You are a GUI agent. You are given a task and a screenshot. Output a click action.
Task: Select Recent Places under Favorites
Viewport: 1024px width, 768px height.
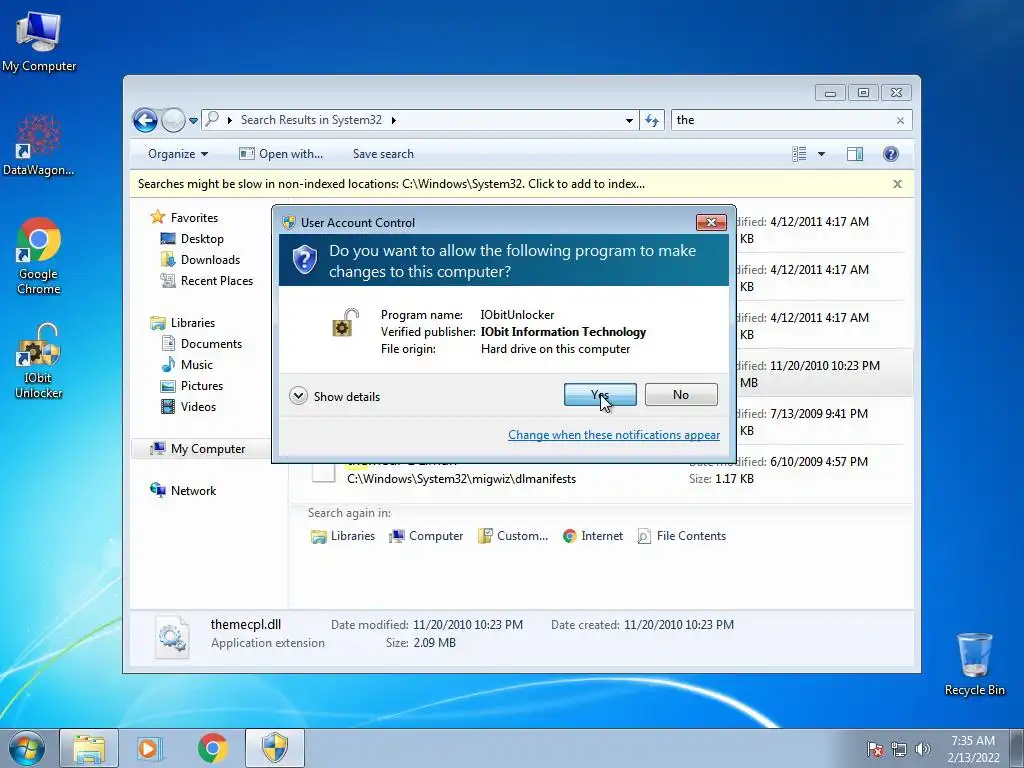tap(206, 281)
